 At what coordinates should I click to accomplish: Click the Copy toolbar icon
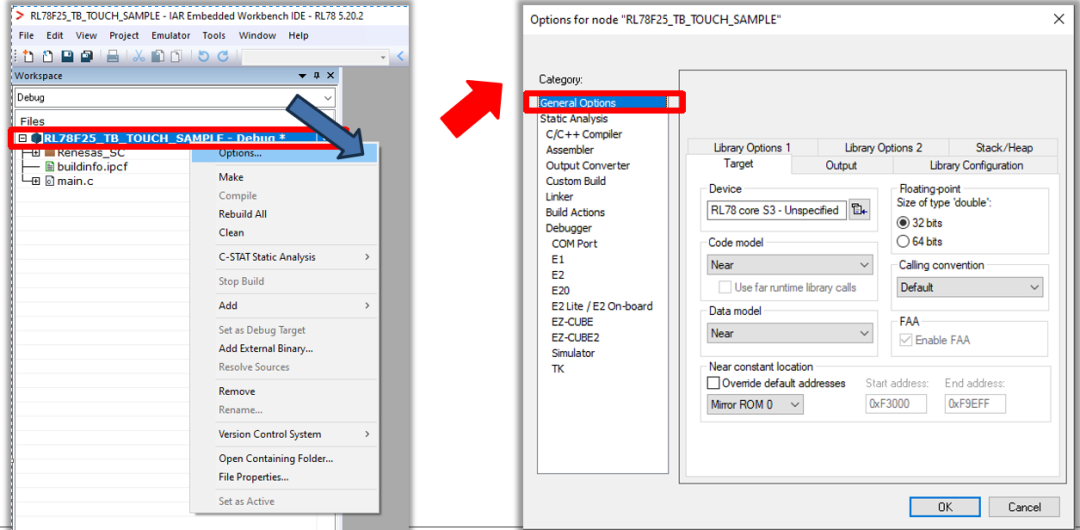click(157, 57)
